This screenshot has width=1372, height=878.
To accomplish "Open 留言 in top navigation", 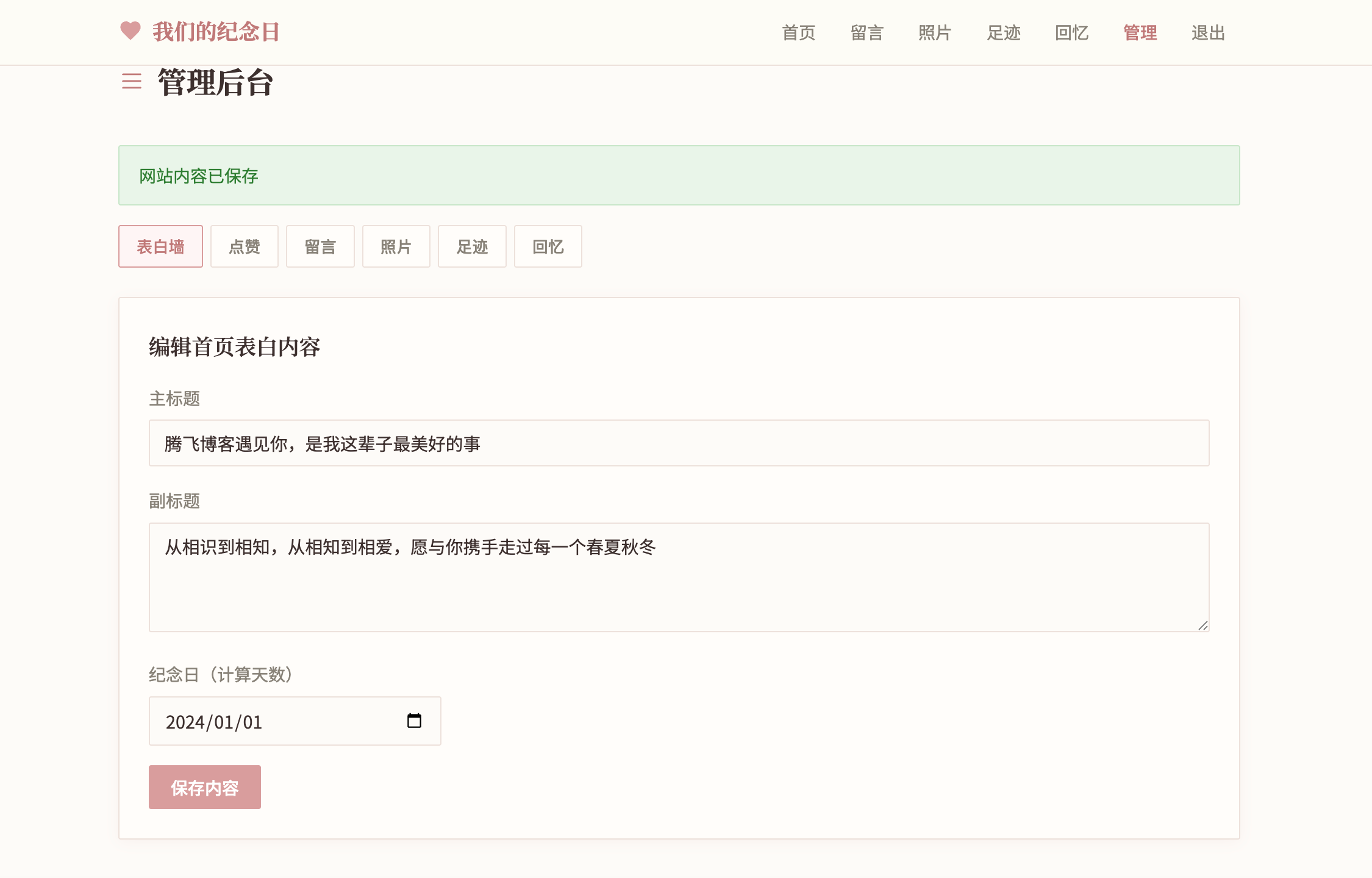I will click(867, 33).
